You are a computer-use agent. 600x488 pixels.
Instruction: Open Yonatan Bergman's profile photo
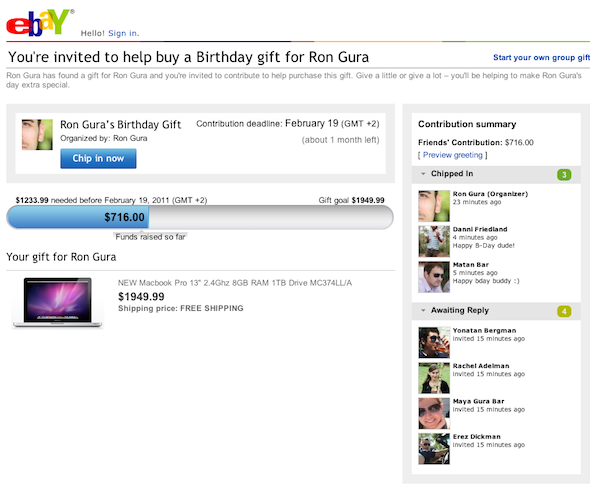point(434,343)
